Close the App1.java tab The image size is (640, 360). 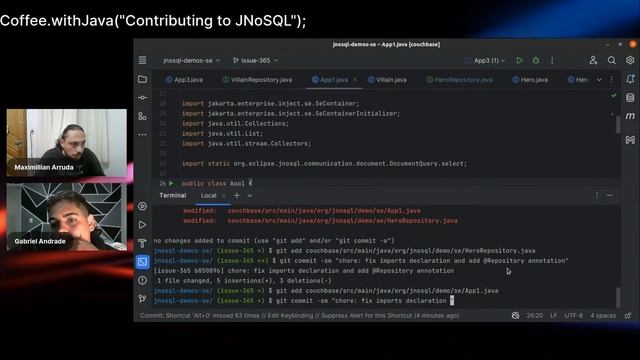pos(355,80)
